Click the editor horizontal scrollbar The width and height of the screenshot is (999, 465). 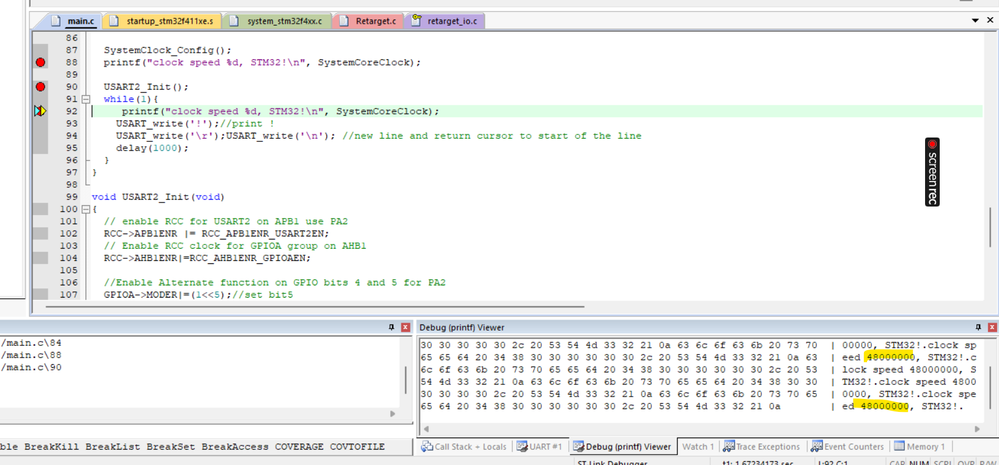tap(315, 306)
